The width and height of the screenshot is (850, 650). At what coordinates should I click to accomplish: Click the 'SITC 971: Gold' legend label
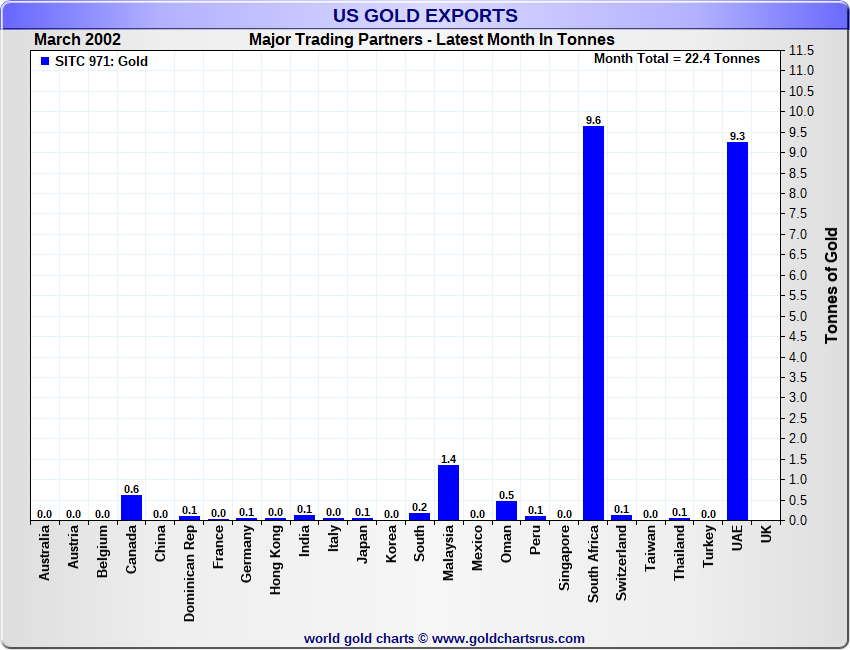[x=100, y=62]
